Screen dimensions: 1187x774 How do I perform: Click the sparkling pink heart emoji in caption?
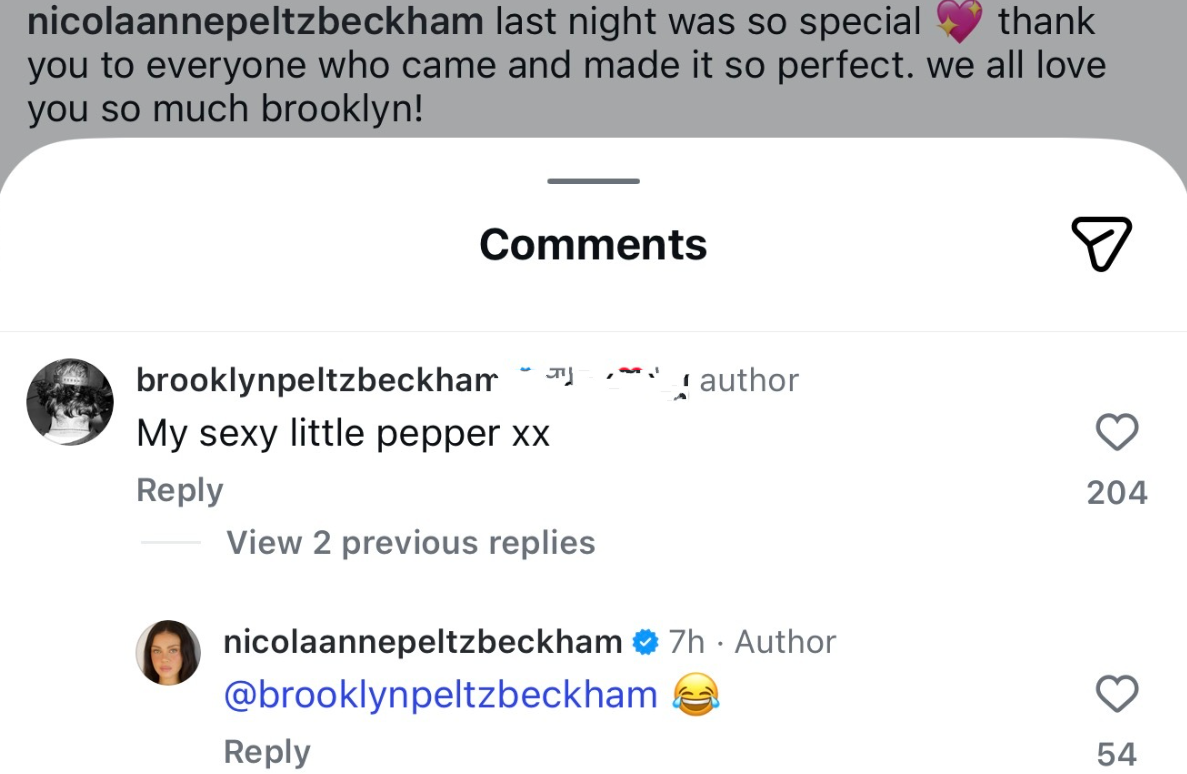tap(959, 22)
